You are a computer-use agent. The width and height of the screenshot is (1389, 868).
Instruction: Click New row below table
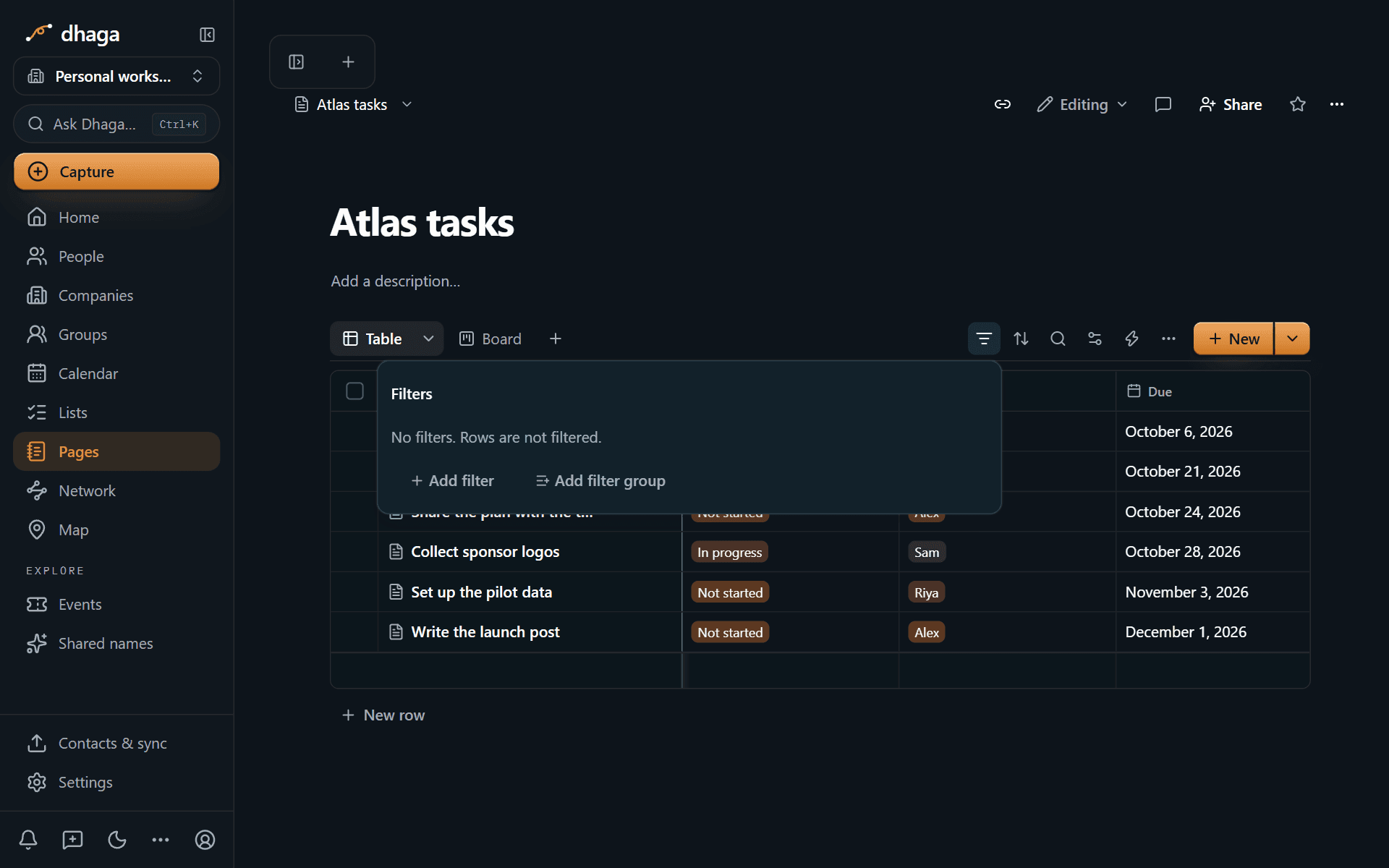click(383, 715)
